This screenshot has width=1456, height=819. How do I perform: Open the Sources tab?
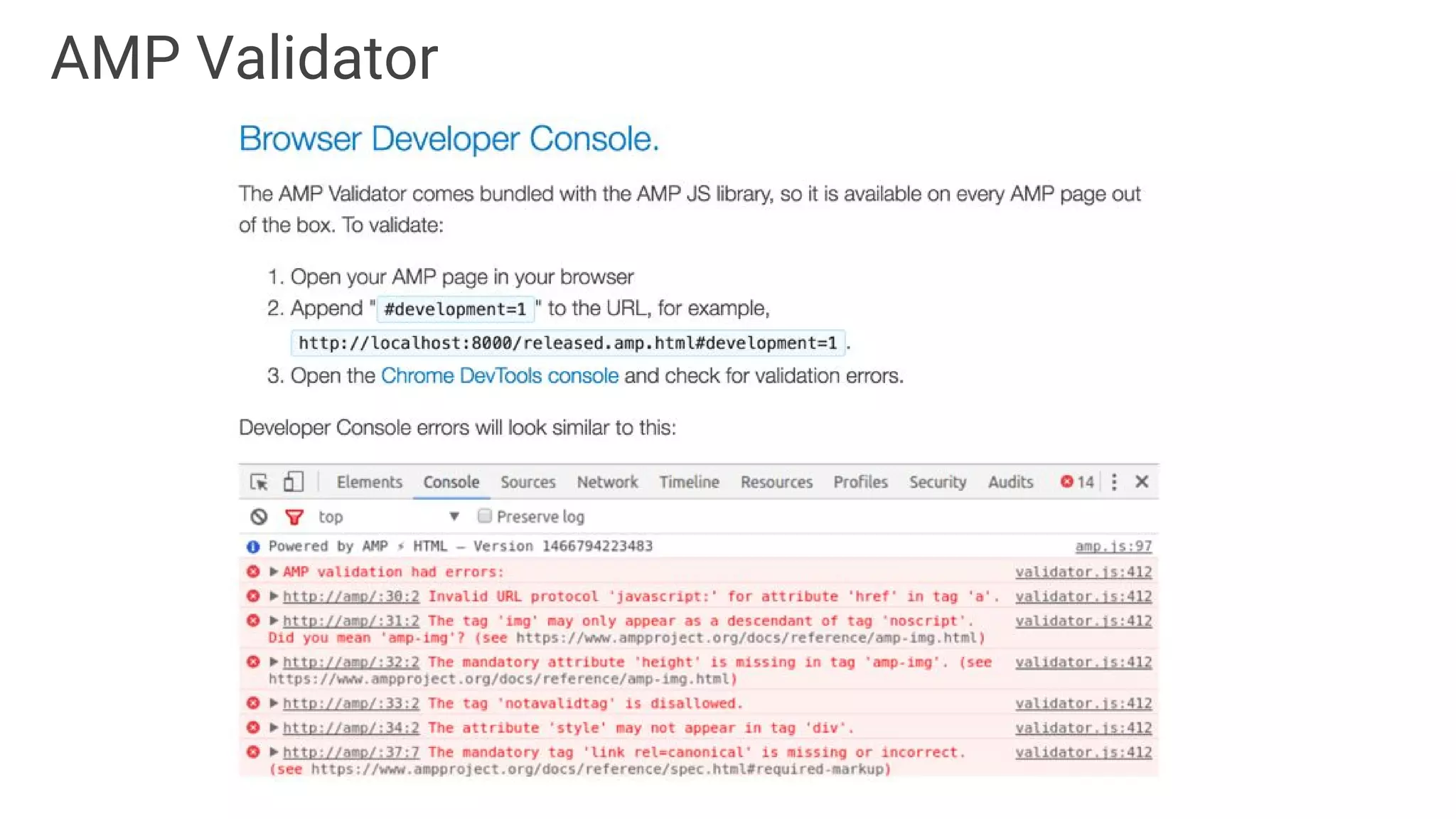pos(528,482)
